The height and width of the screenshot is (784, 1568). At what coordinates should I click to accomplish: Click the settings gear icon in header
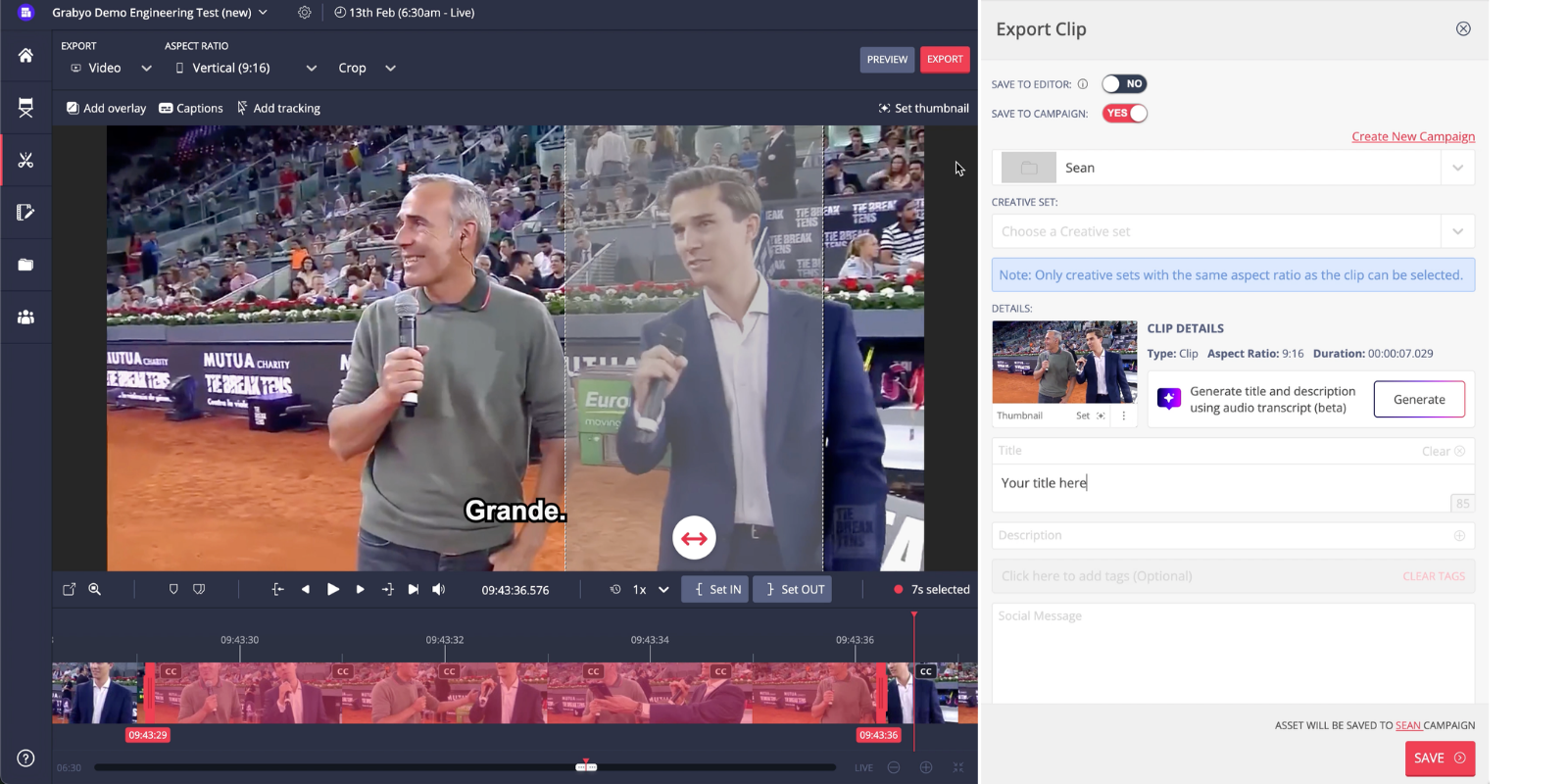(305, 13)
